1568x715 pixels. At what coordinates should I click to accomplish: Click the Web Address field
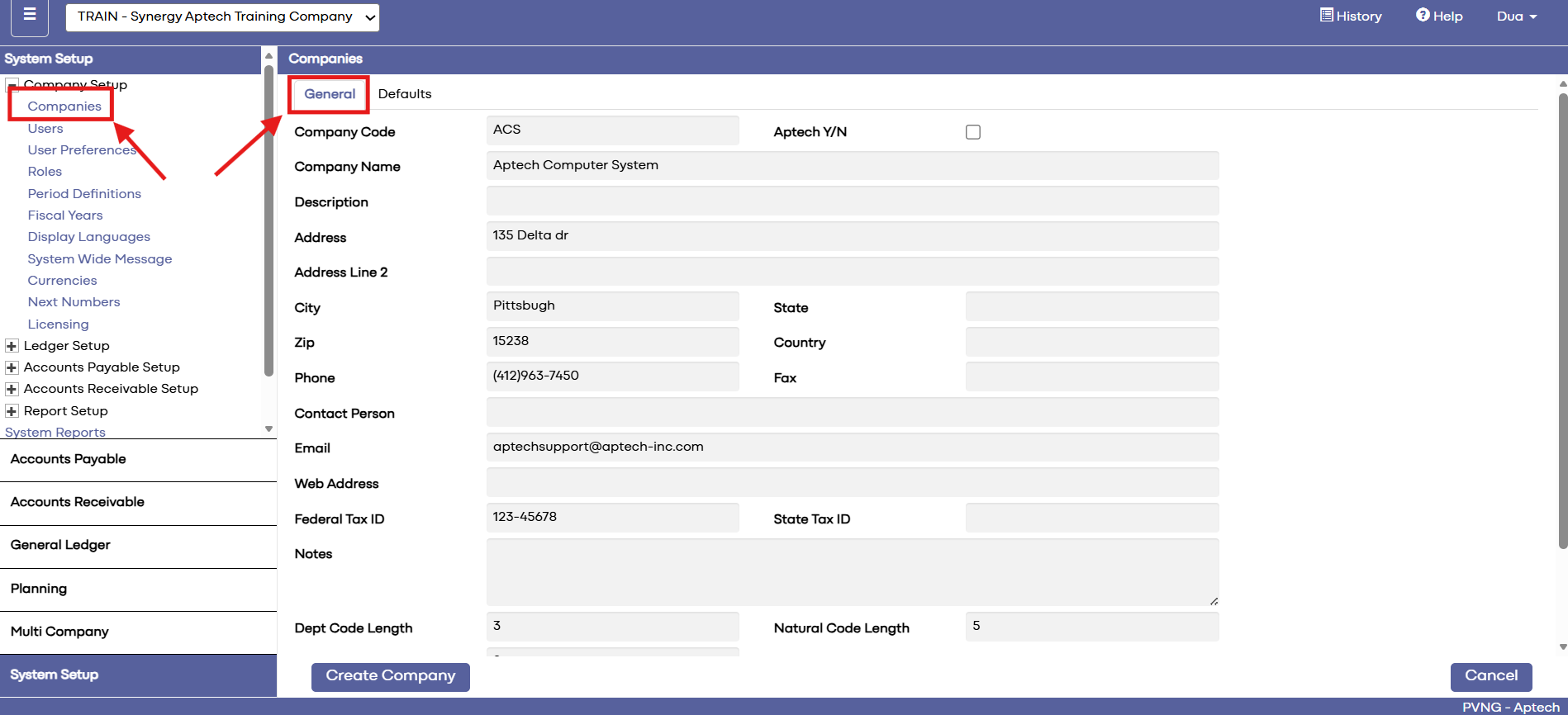[x=853, y=482]
